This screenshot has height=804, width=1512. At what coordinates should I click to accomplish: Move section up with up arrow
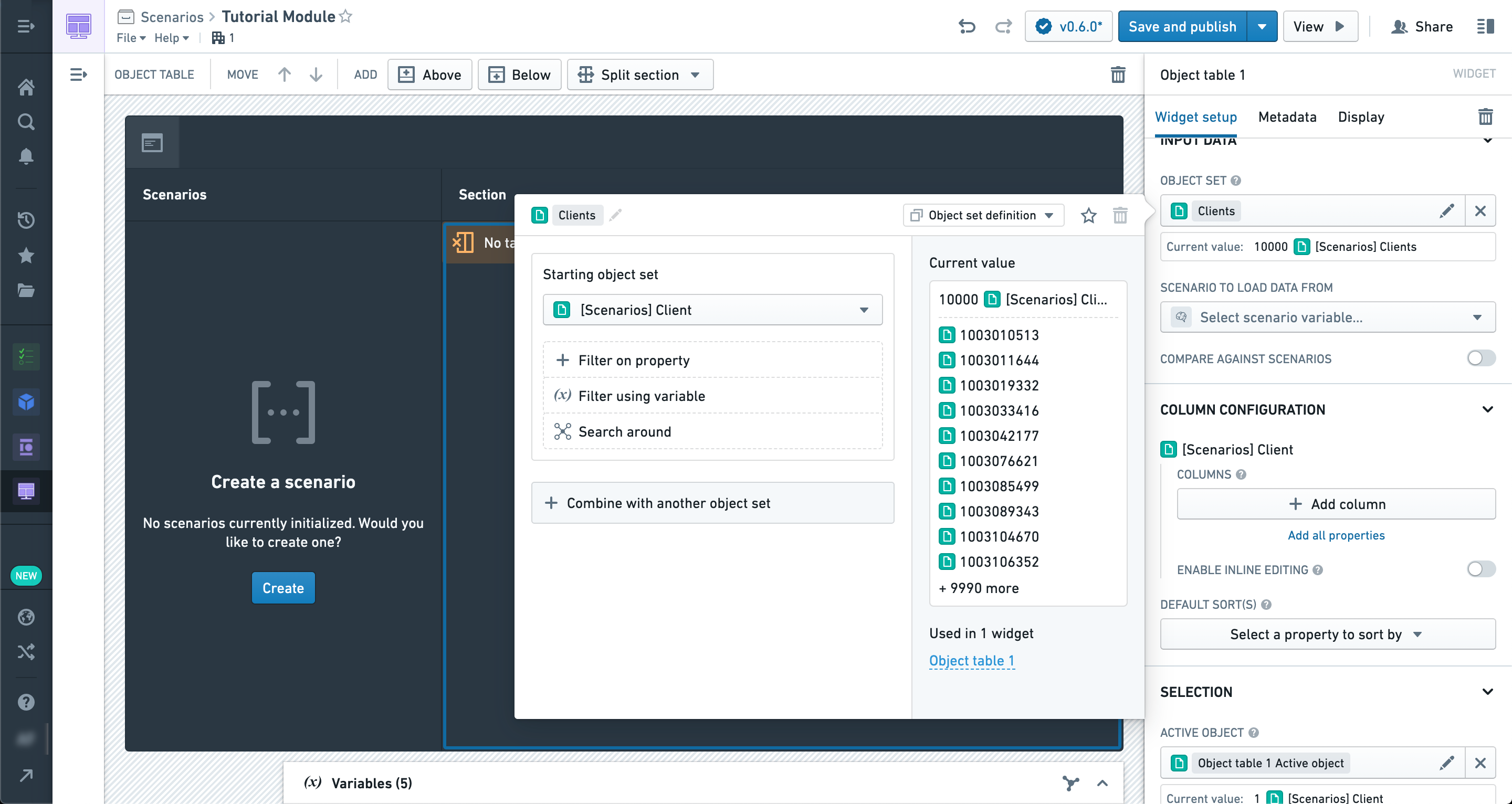click(284, 75)
